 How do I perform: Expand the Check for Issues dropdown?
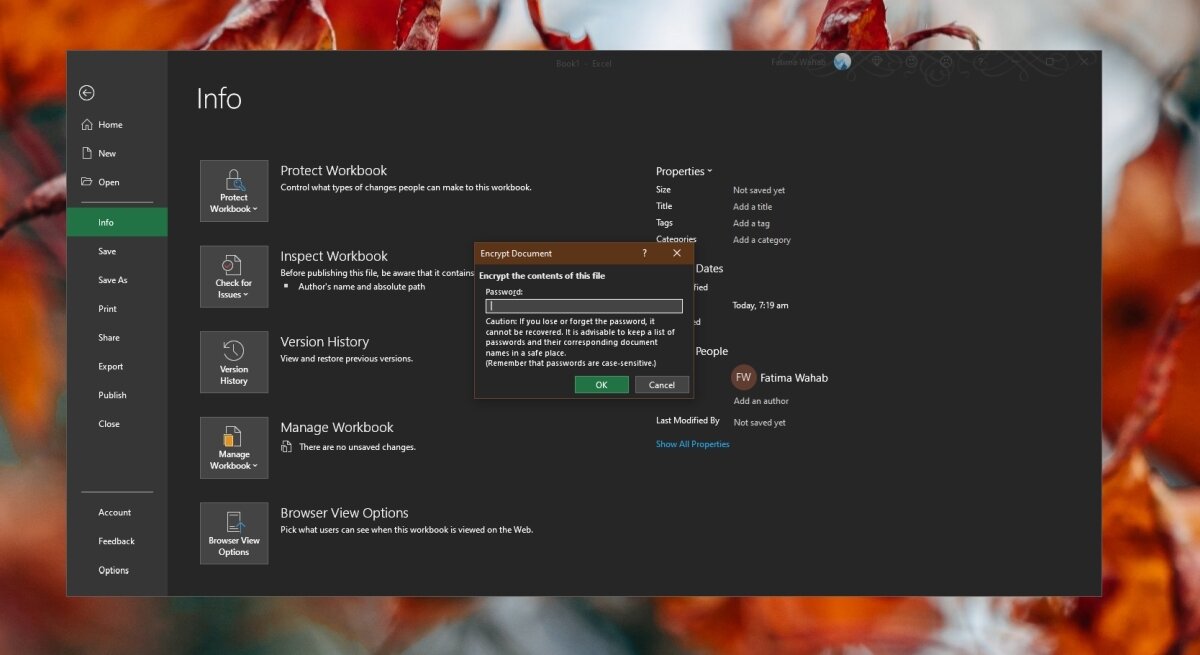(x=234, y=277)
